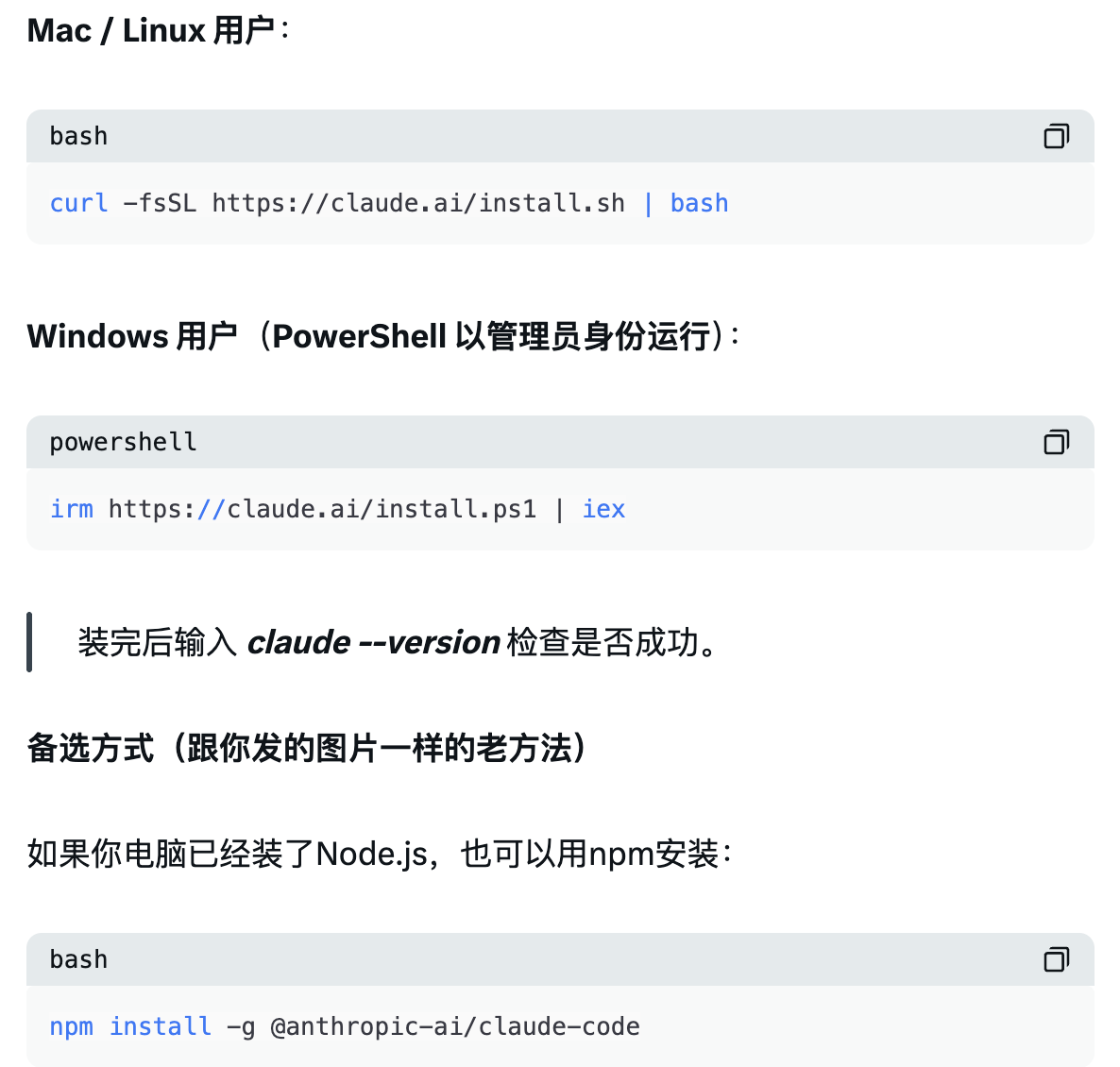Viewport: 1120px width, 1067px height.
Task: Copy the npm install command
Action: [1056, 959]
